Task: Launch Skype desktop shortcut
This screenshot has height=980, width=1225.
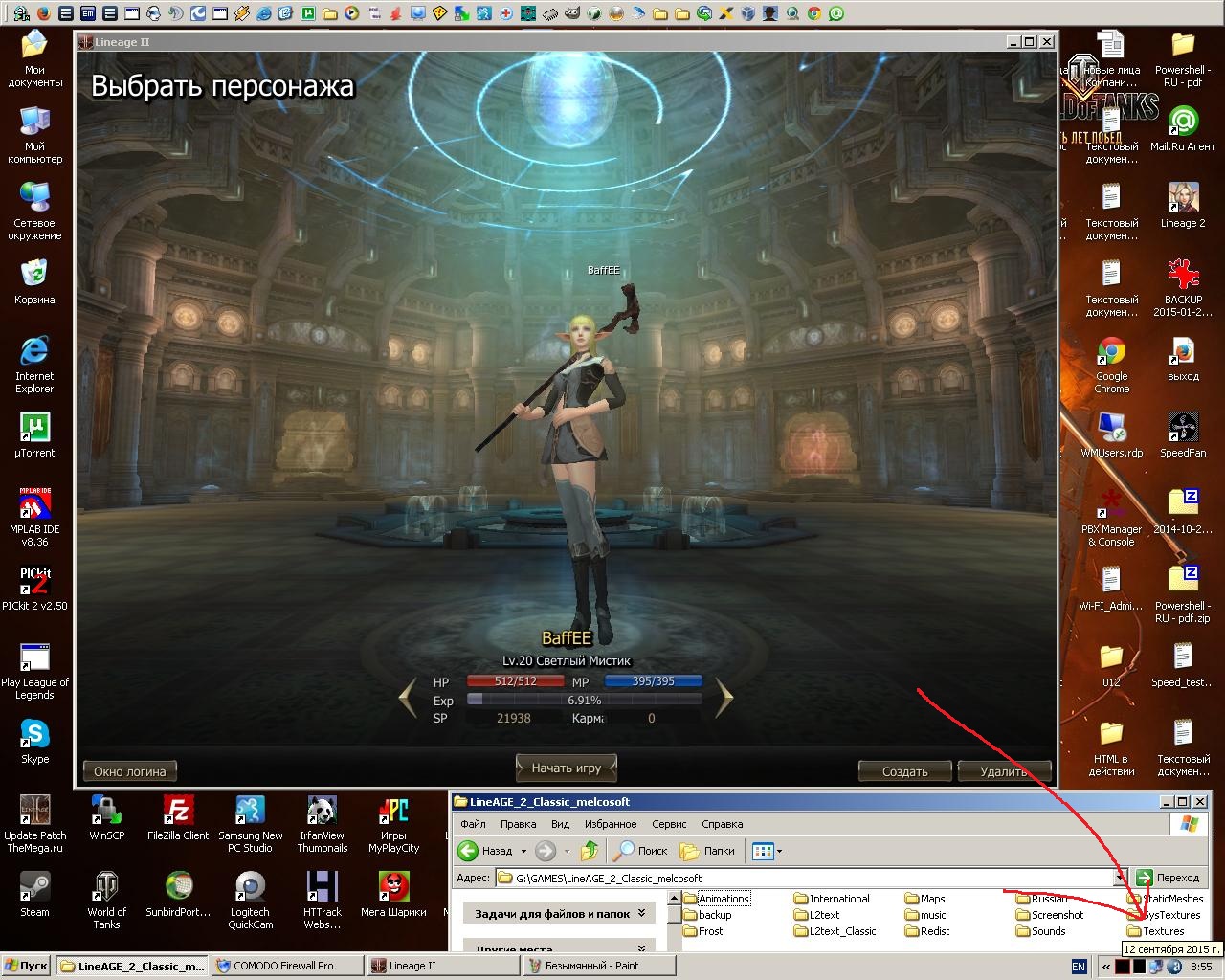Action: tap(34, 741)
